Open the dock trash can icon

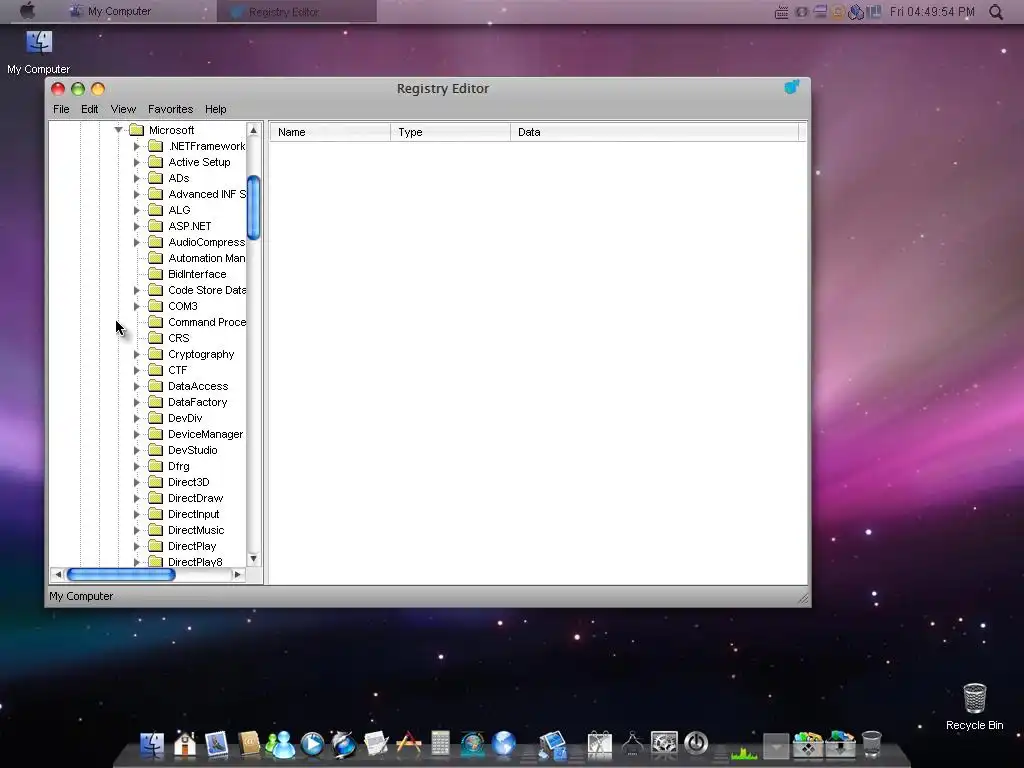872,744
